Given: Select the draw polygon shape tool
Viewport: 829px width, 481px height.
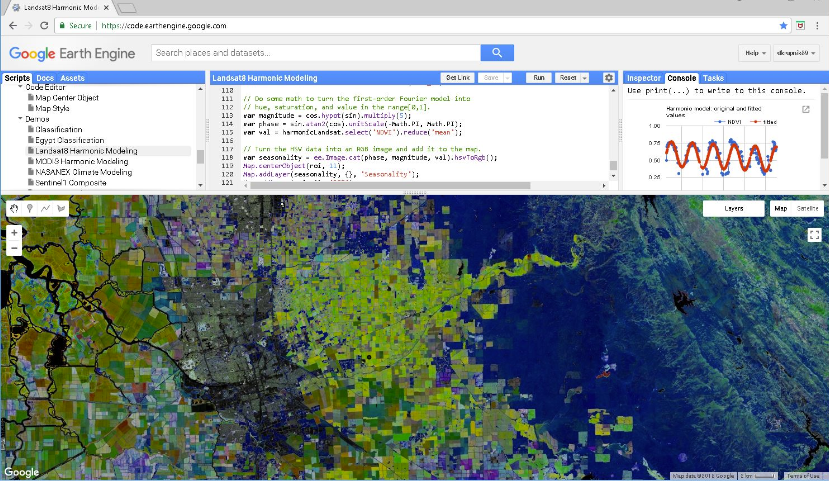Looking at the screenshot, I should (61, 208).
